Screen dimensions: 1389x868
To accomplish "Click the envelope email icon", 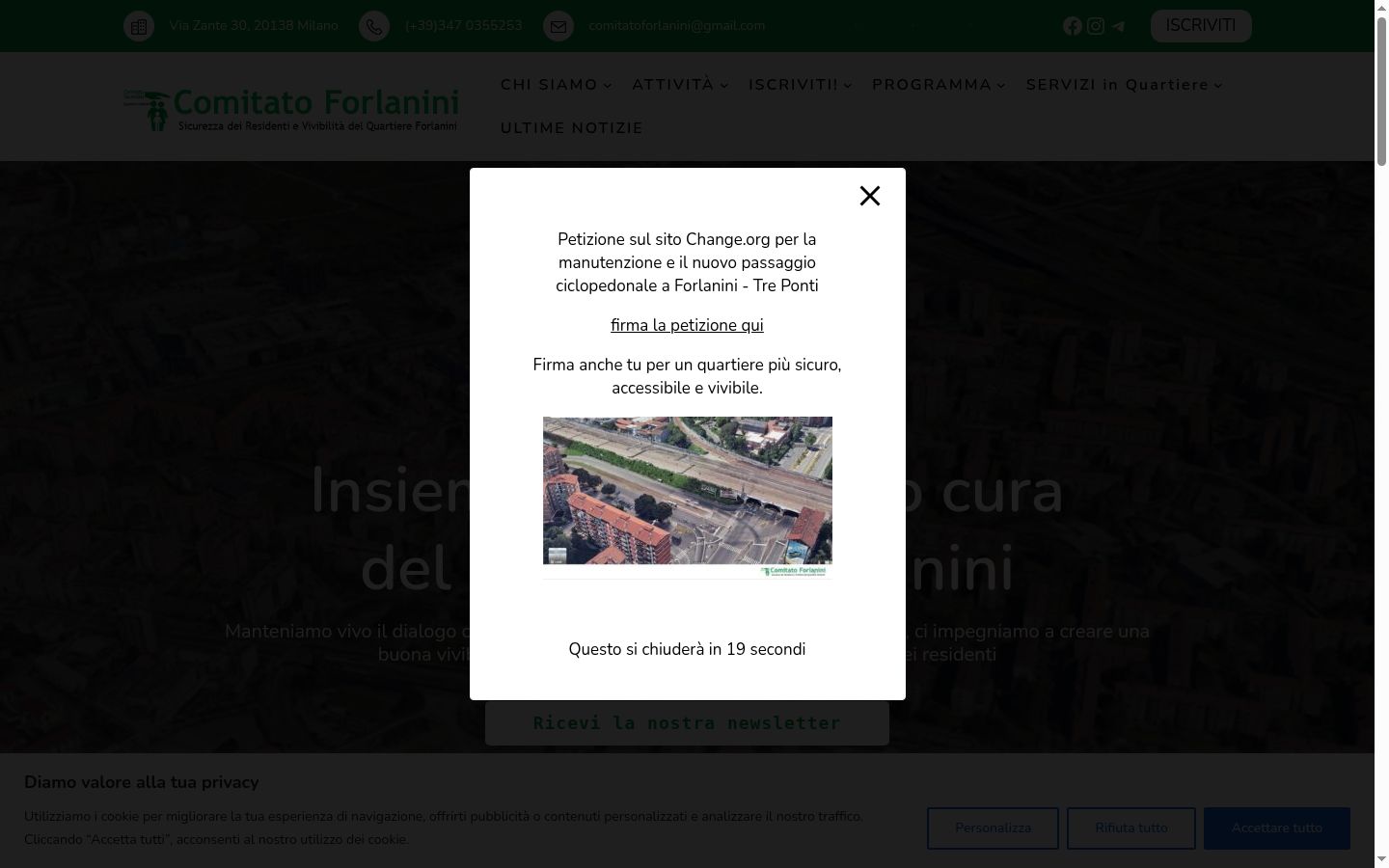I will coord(558,26).
